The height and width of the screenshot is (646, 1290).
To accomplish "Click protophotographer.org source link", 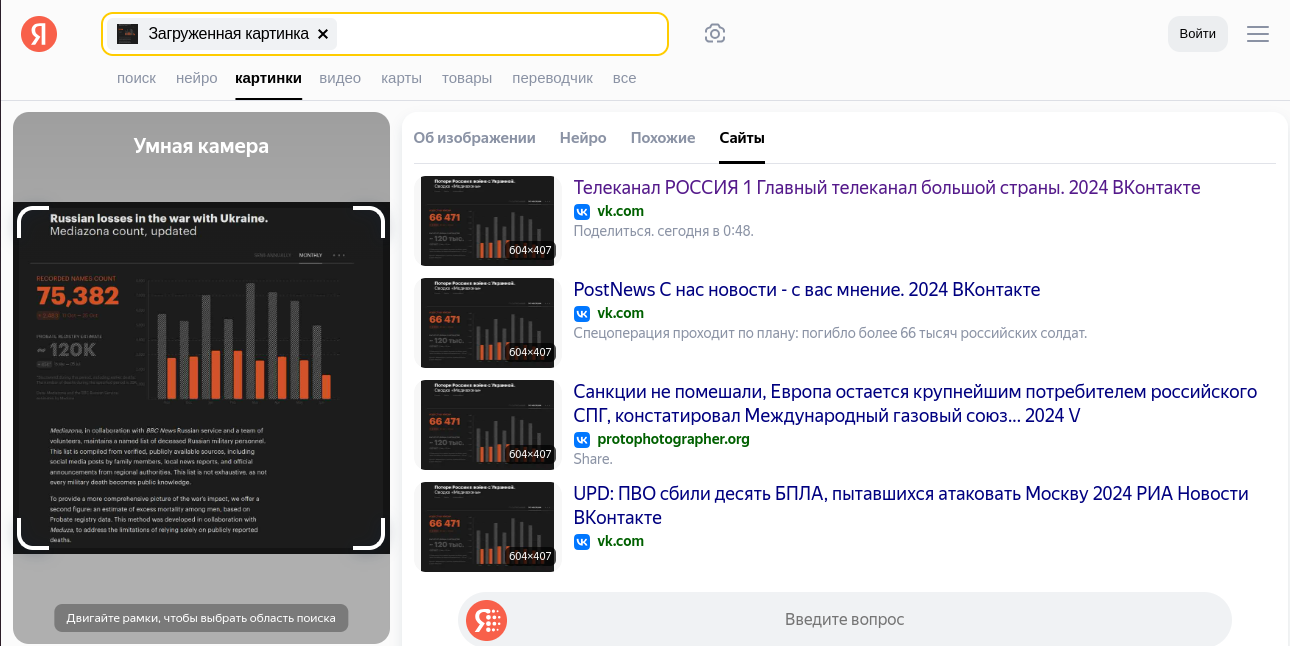I will pos(673,439).
